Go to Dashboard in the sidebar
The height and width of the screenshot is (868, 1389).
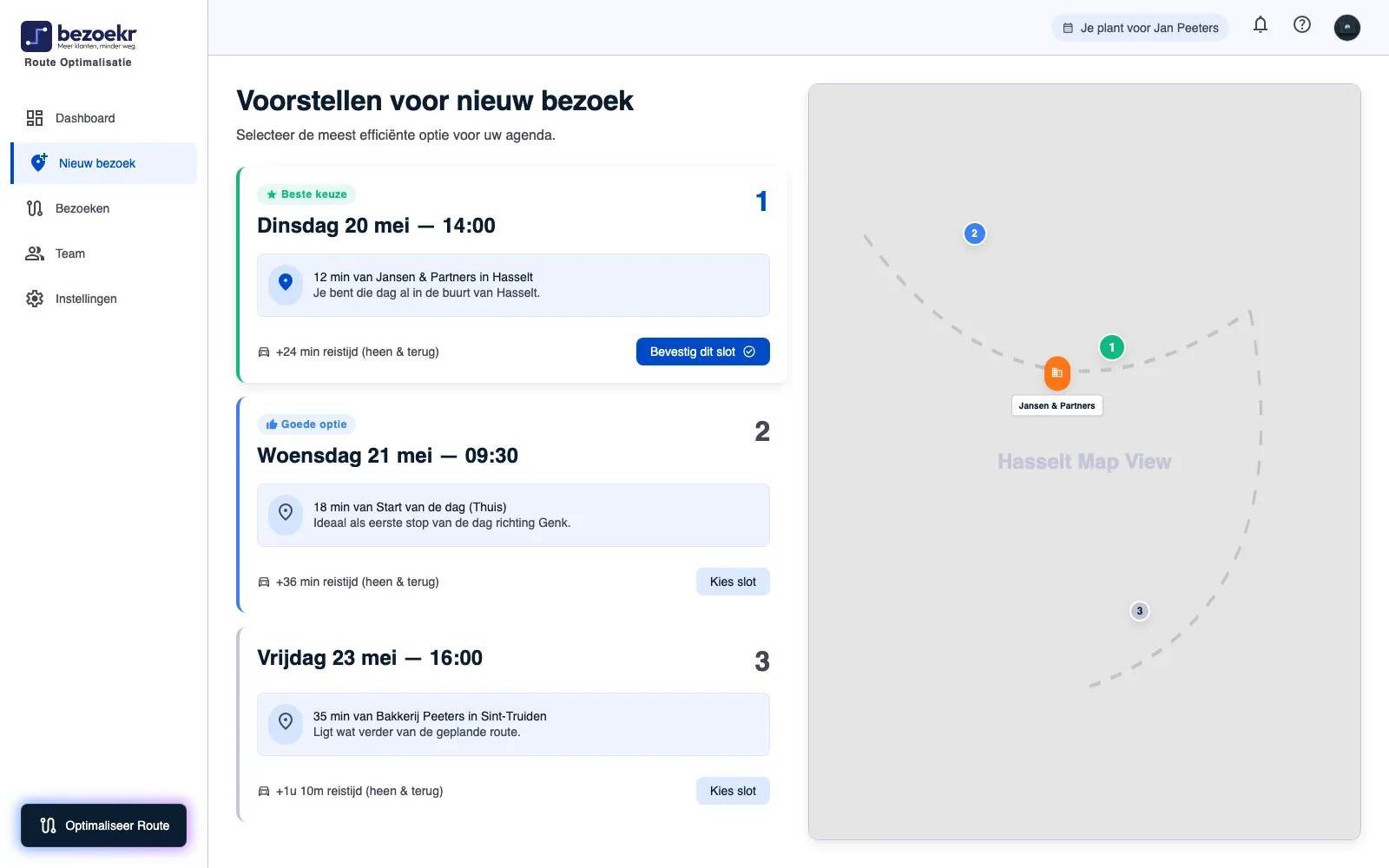tap(103, 118)
